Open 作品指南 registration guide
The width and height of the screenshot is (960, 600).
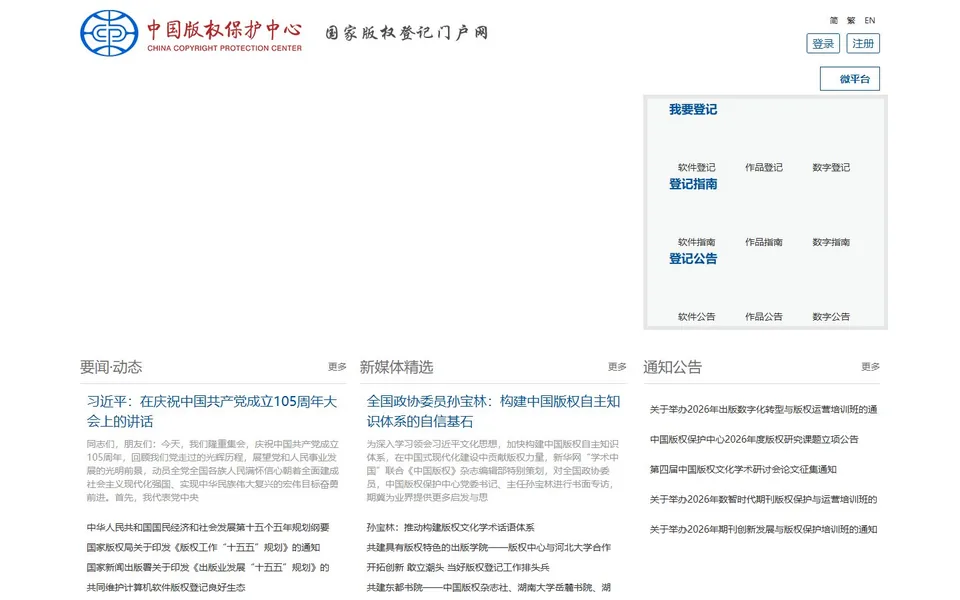(x=763, y=242)
